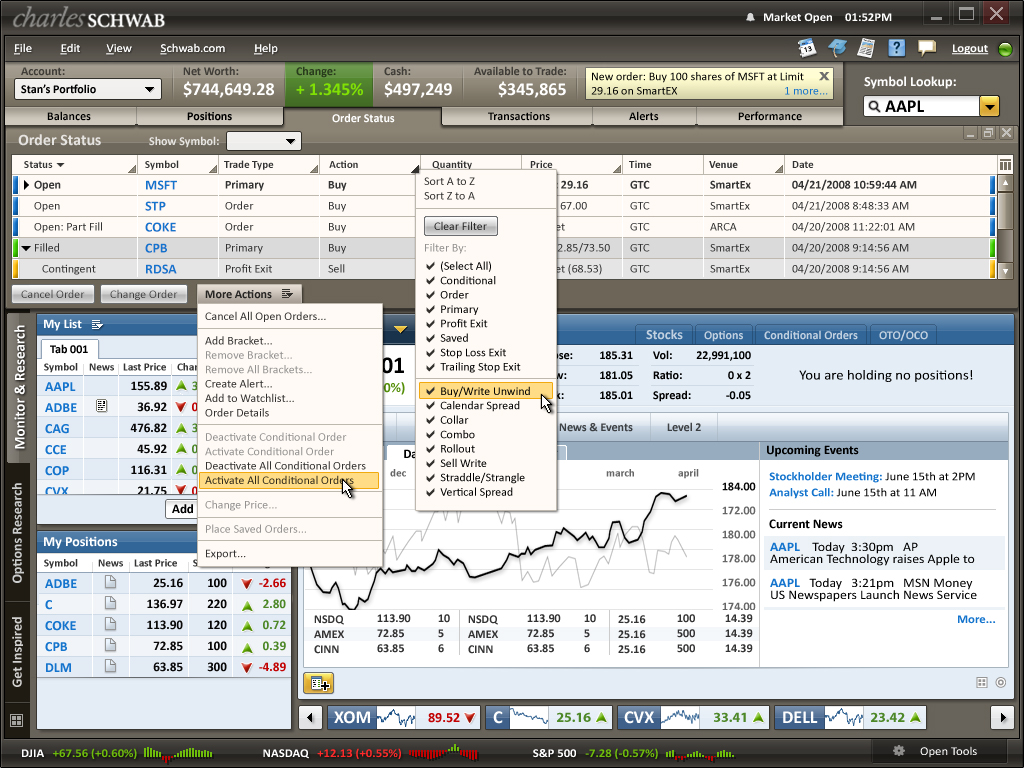The height and width of the screenshot is (768, 1024).
Task: Click the yellow dropdown arrow above the chart
Action: click(x=400, y=329)
